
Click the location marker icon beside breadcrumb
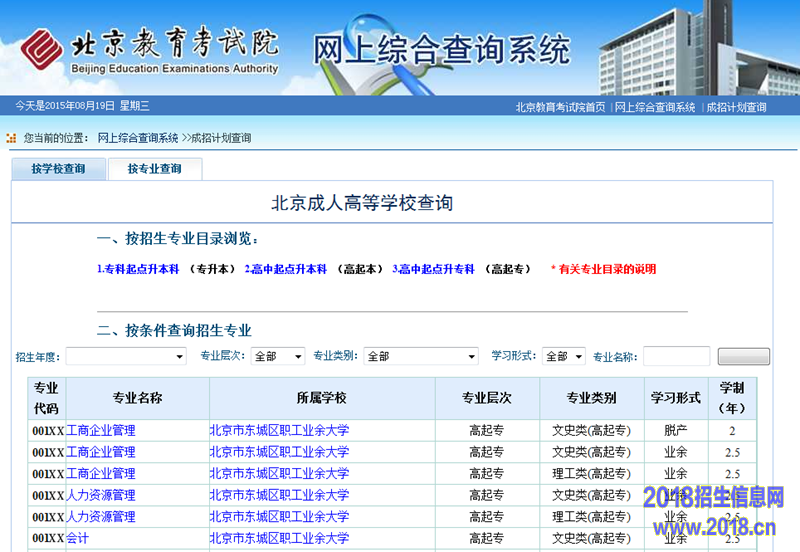pos(11,138)
